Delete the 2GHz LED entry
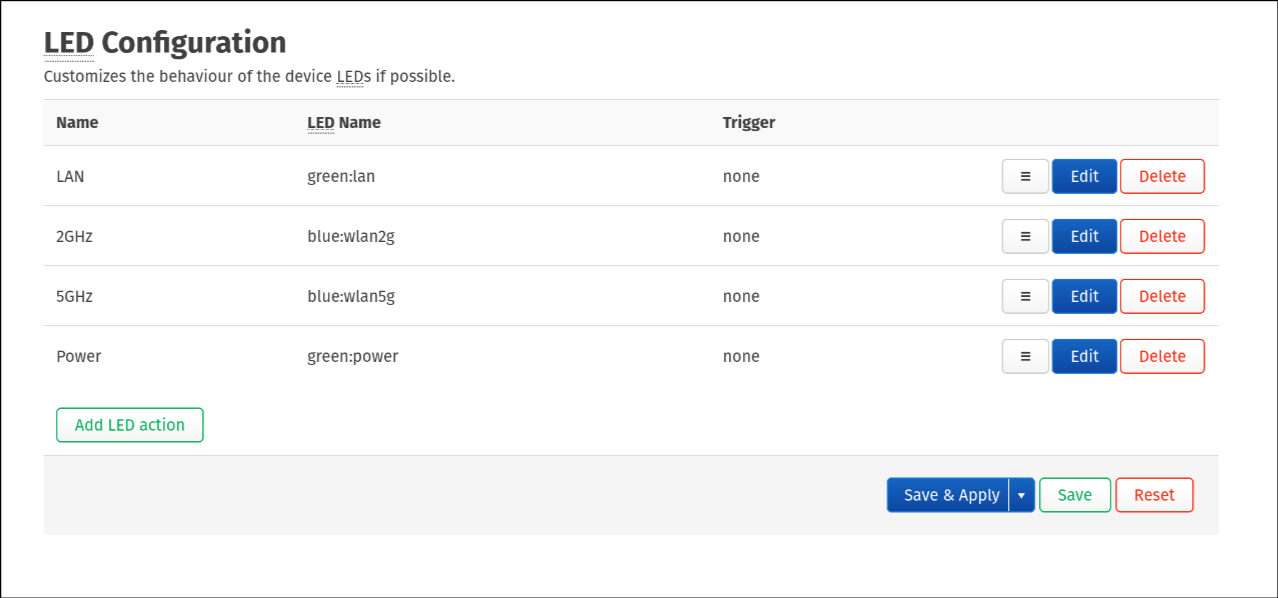The height and width of the screenshot is (598, 1278). pyautogui.click(x=1162, y=236)
